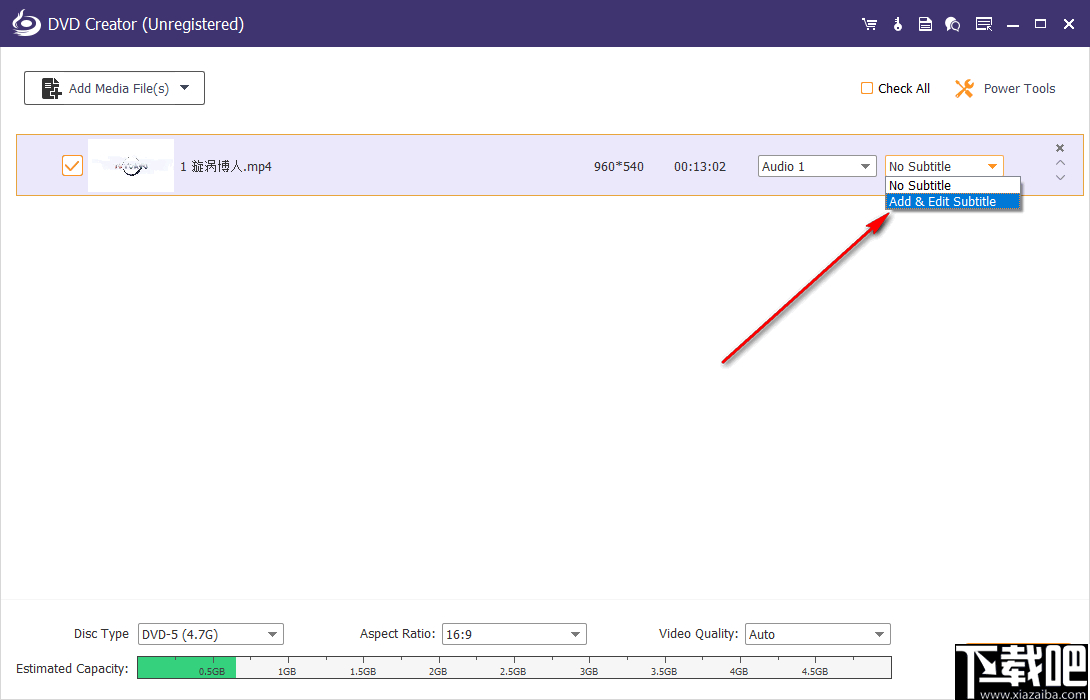Uncheck the 漩涡博人 video checkbox

72,165
